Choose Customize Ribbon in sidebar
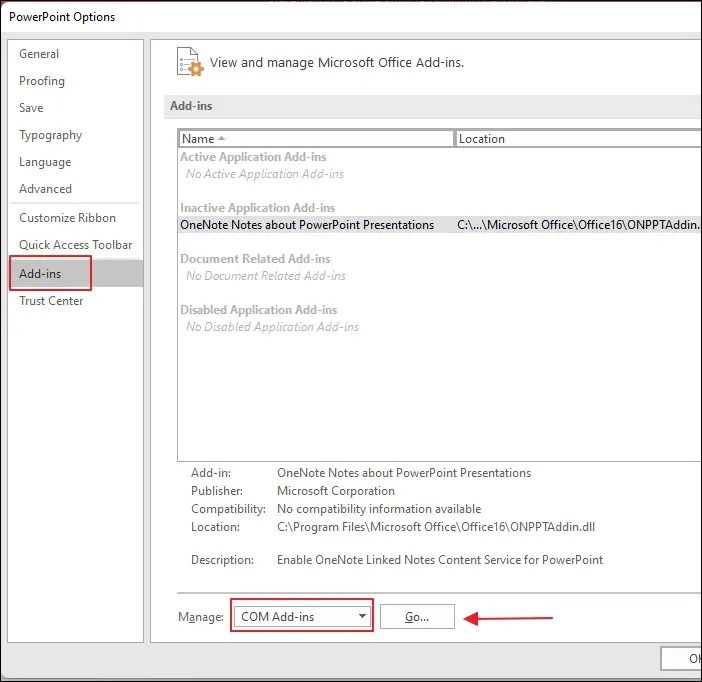The width and height of the screenshot is (702, 682). (x=67, y=218)
